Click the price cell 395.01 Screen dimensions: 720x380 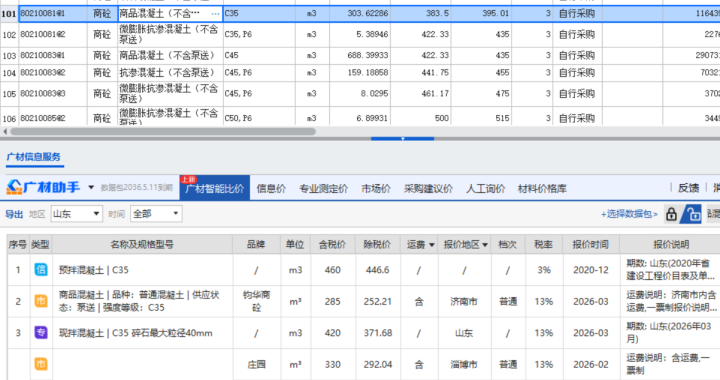pyautogui.click(x=481, y=14)
